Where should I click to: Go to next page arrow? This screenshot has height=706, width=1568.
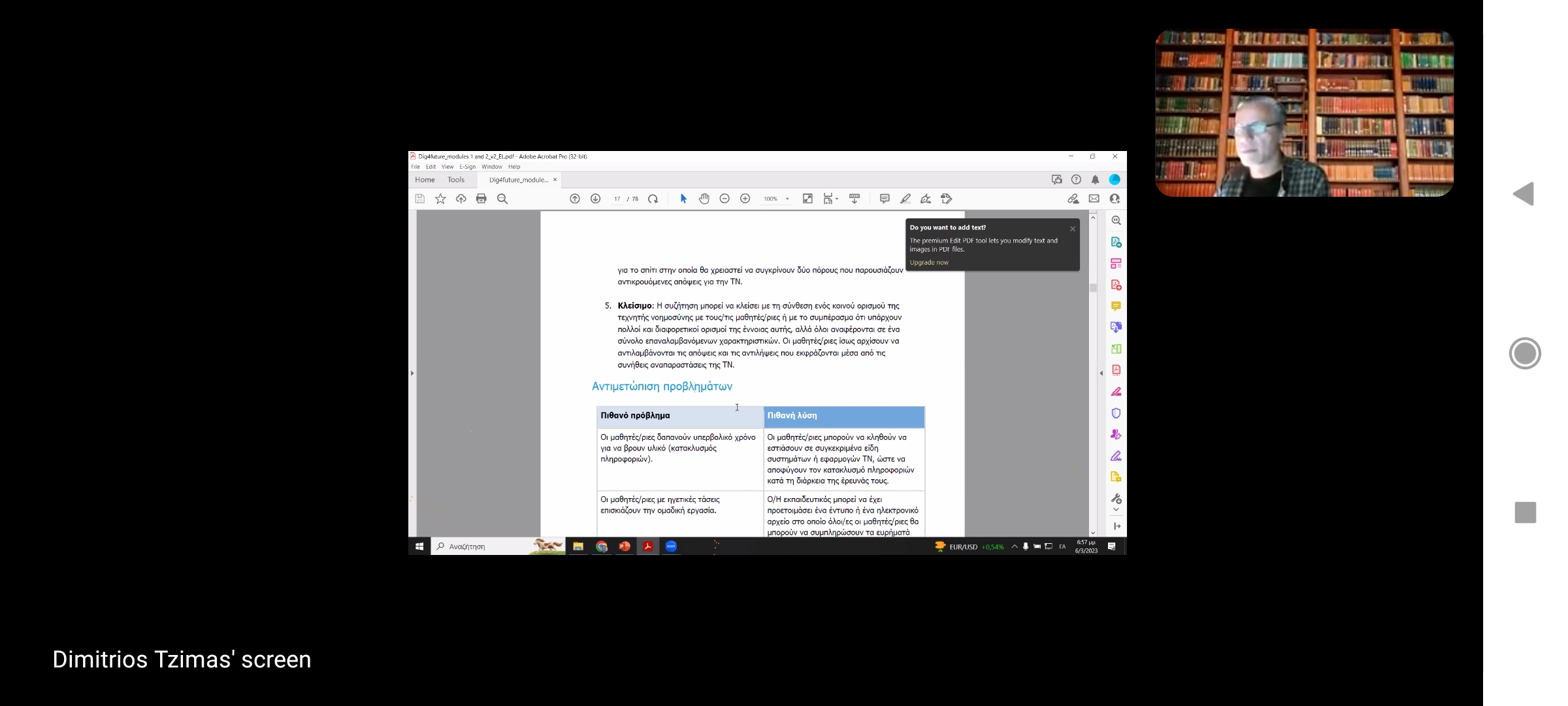click(595, 199)
